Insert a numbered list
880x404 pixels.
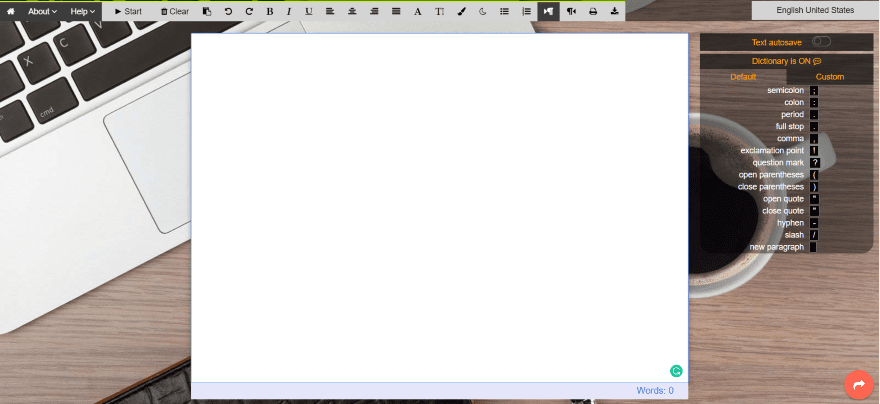click(x=526, y=11)
